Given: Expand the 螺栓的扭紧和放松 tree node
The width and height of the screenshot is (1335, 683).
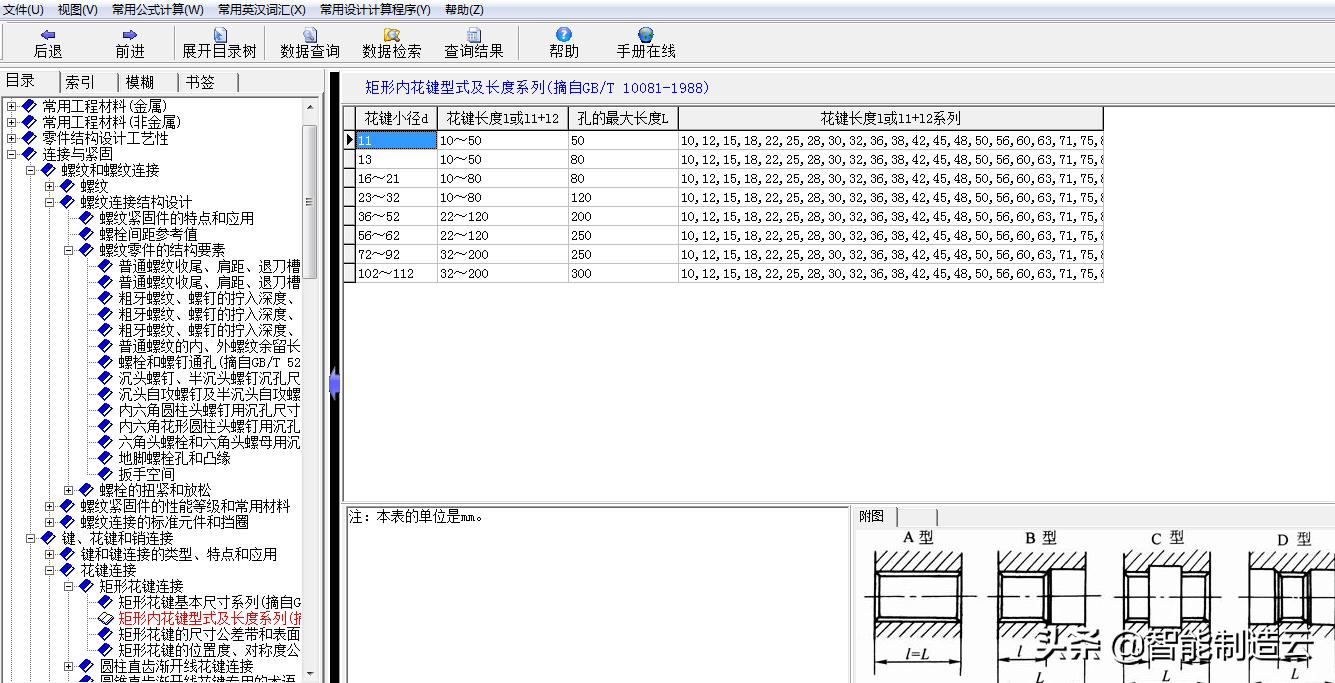Looking at the screenshot, I should click(x=69, y=490).
